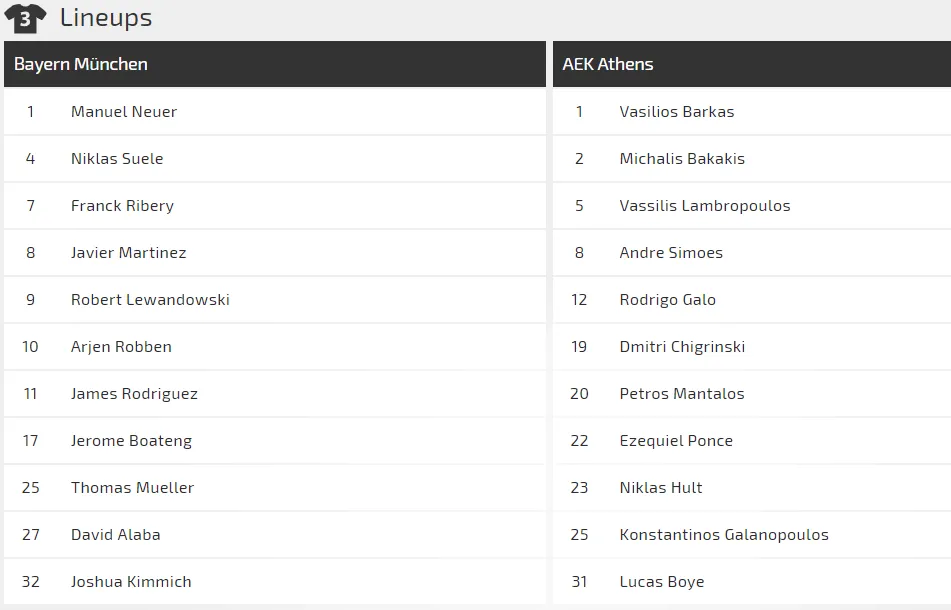Open Joshua Kimmich's profile link
The image size is (951, 610).
[131, 582]
